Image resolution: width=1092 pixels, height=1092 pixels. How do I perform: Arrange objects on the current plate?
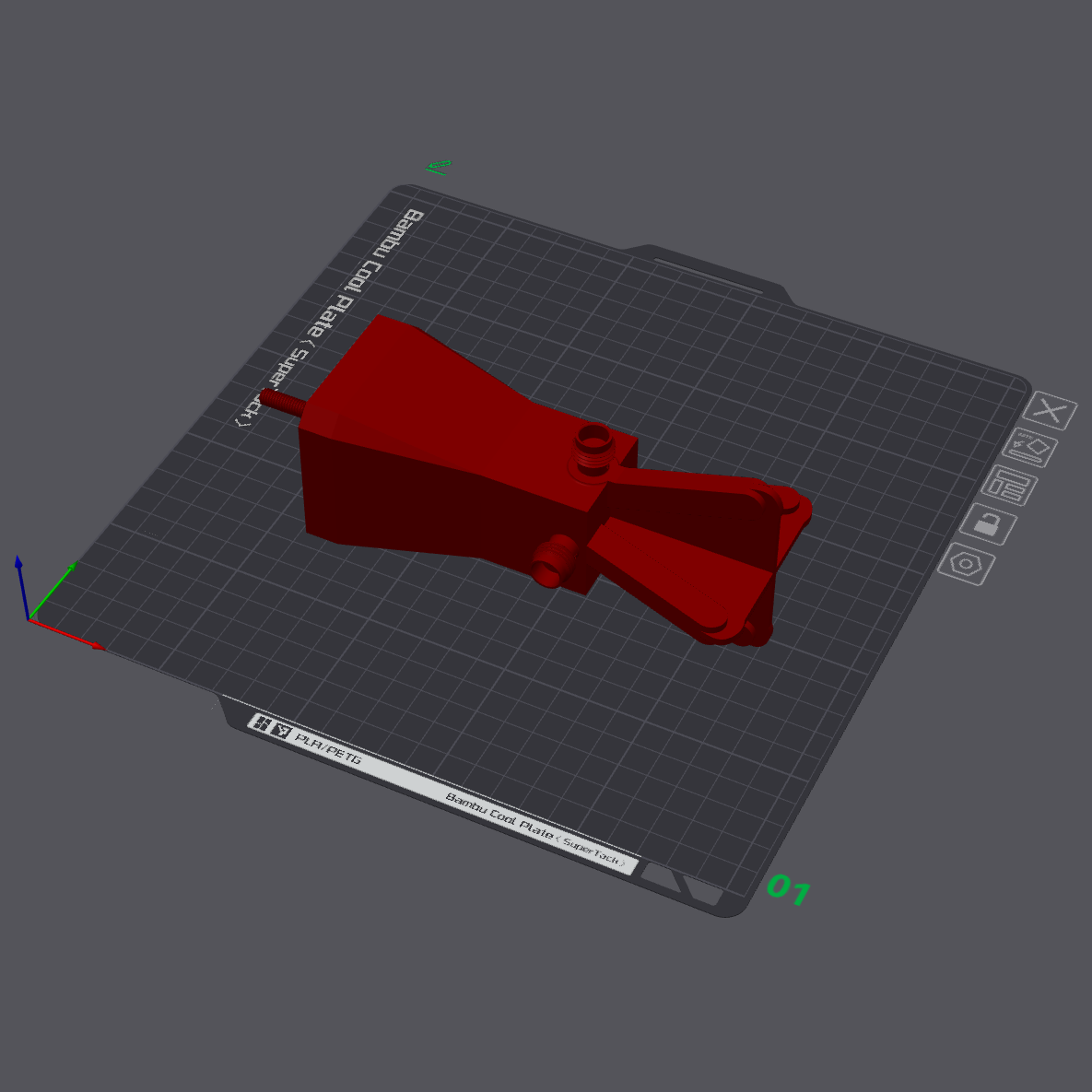pos(1008,486)
